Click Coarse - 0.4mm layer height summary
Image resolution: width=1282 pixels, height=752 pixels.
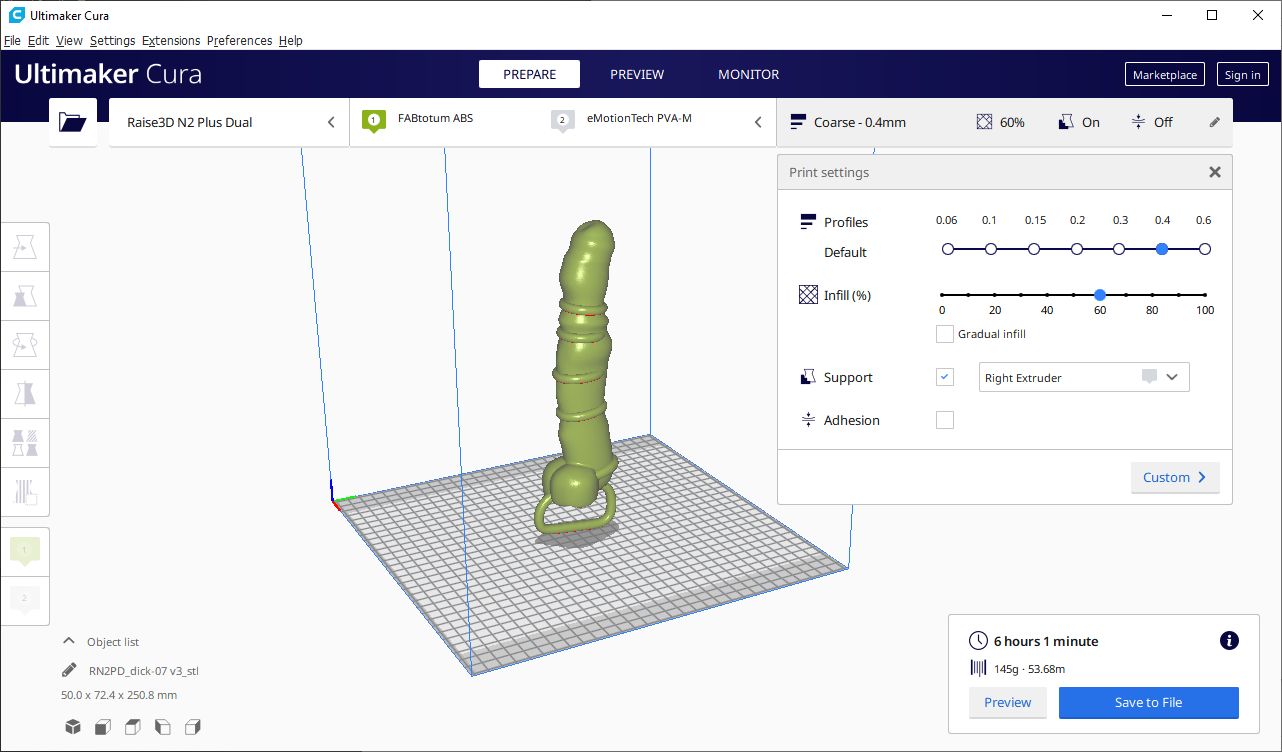(x=848, y=122)
